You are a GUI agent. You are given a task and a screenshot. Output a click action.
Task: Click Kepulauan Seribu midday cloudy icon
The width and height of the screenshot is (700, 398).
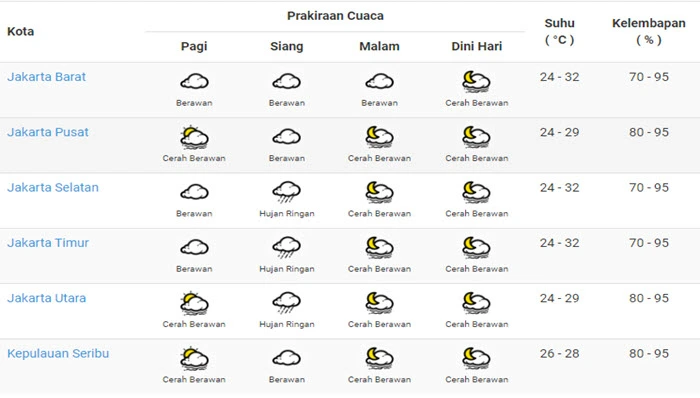coord(287,358)
